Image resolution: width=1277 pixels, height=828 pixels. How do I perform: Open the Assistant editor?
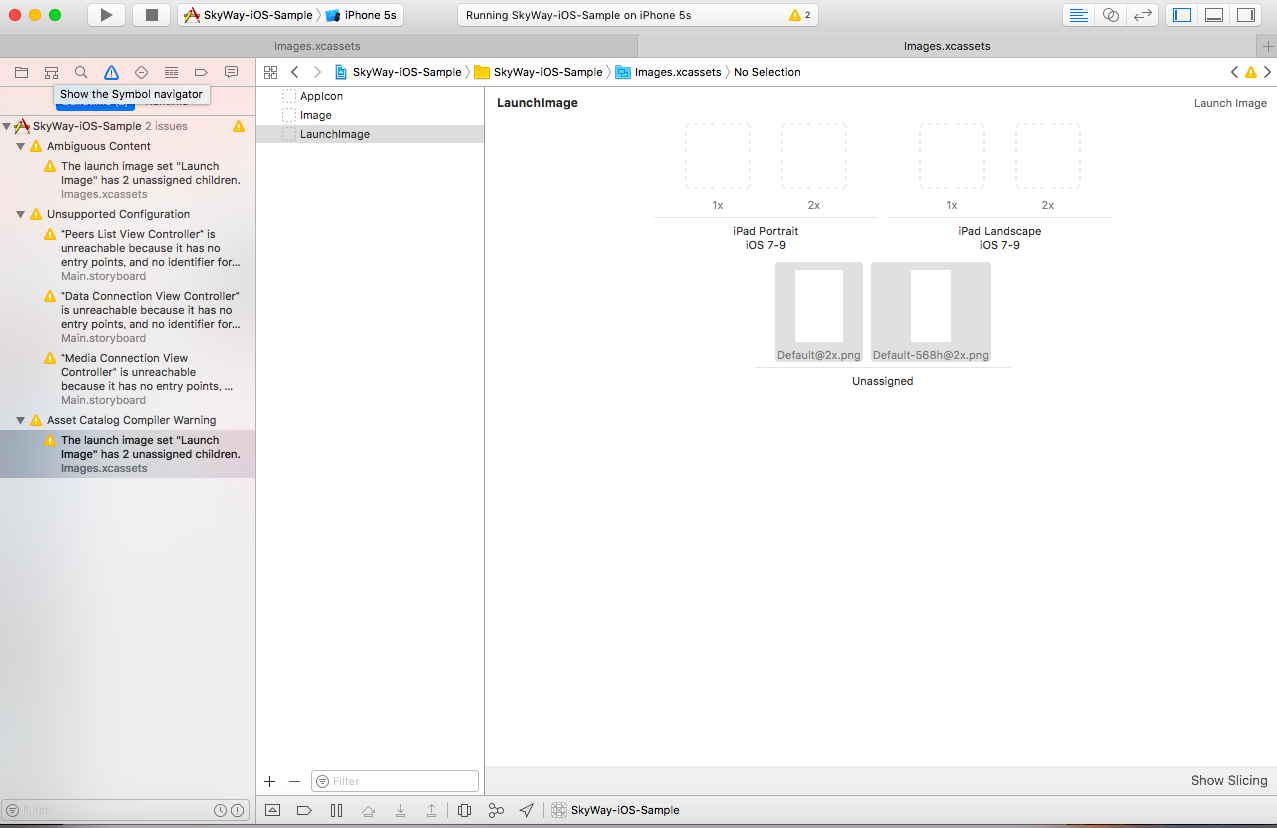coord(1111,15)
